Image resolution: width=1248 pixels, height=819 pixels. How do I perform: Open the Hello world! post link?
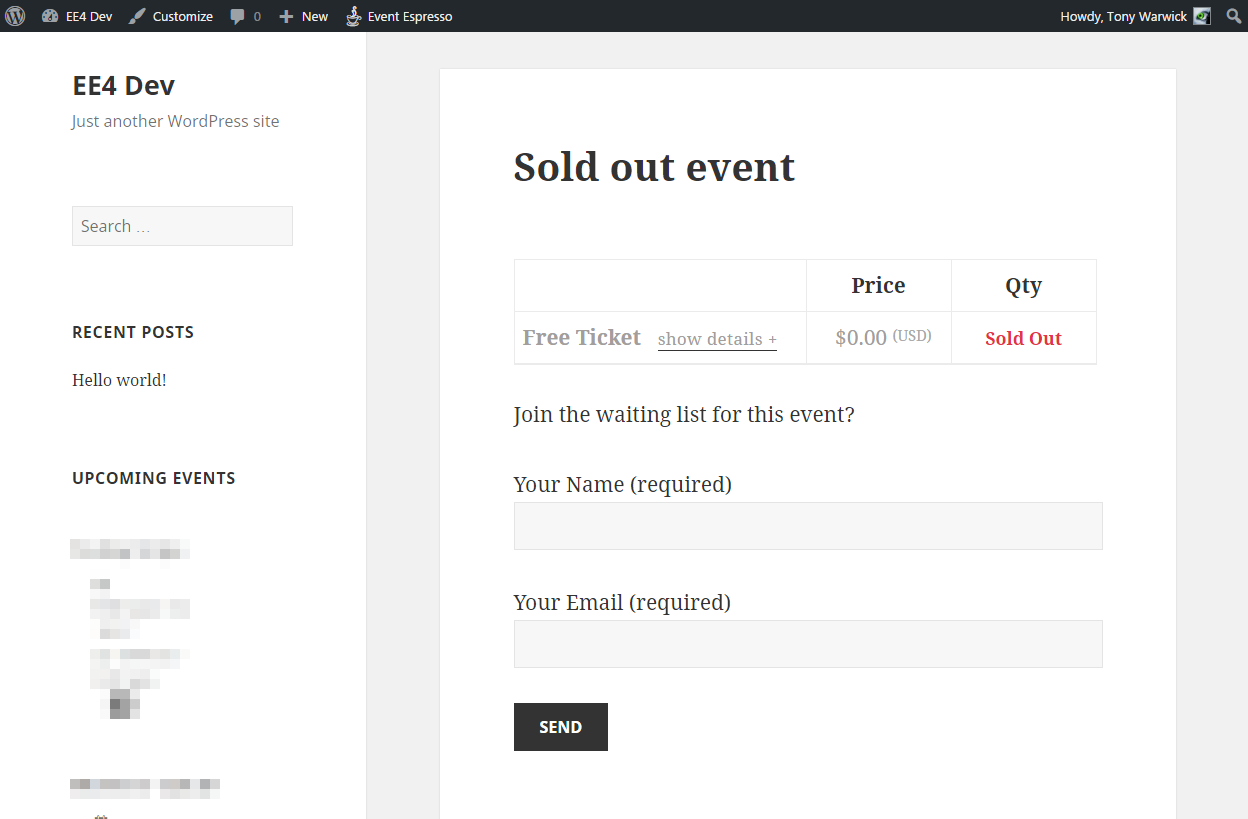click(119, 380)
